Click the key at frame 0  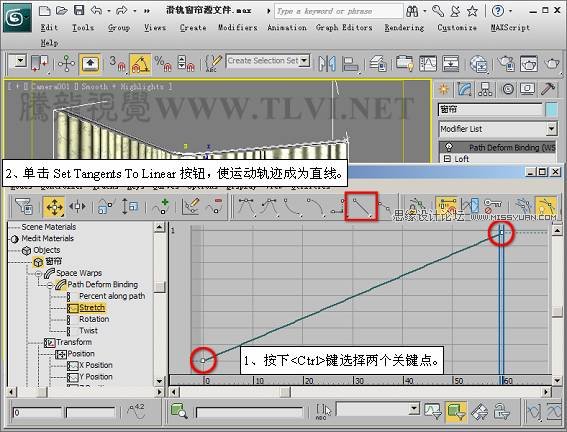[x=203, y=360]
